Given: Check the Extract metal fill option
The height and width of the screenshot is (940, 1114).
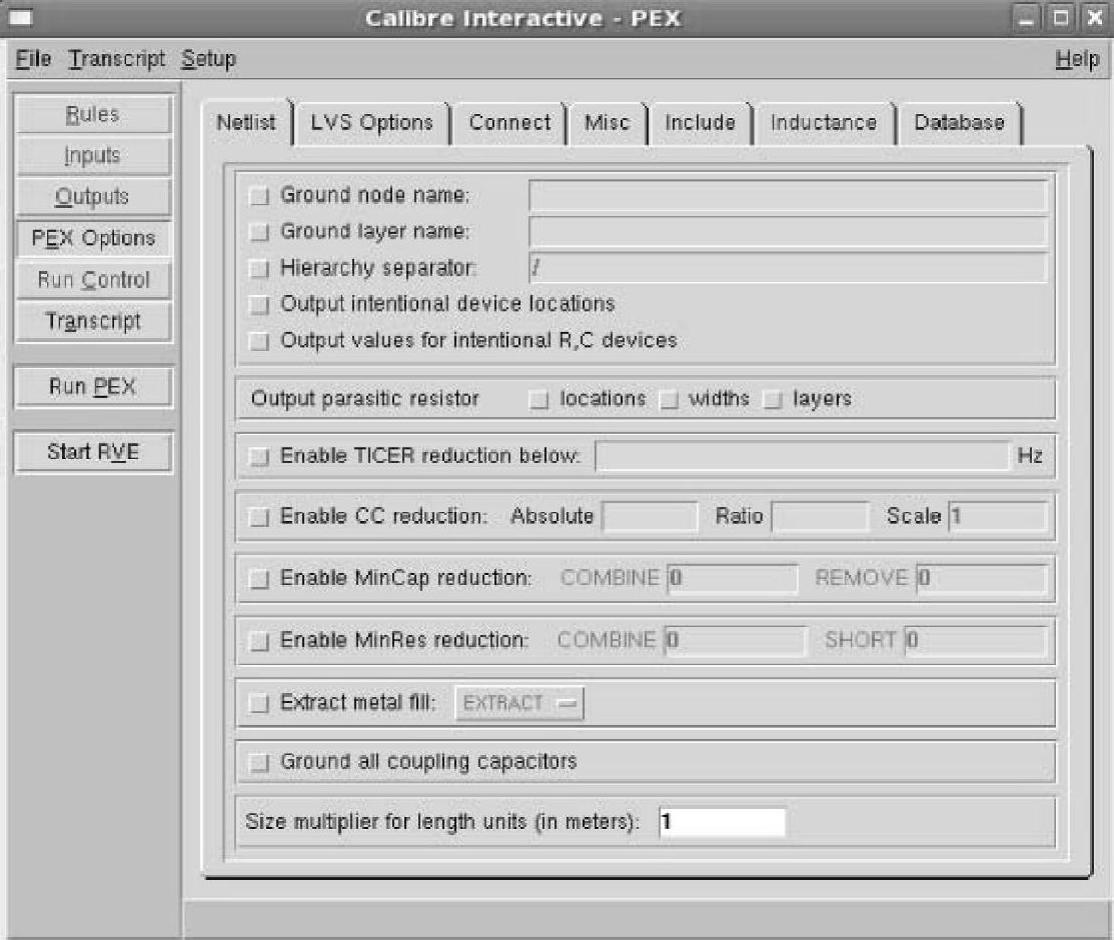Looking at the screenshot, I should [260, 703].
